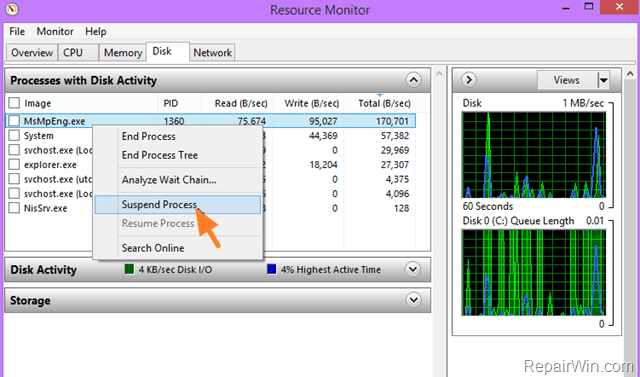Click the PID 1360 cell
Viewport: 640px width, 377px height.
click(174, 121)
